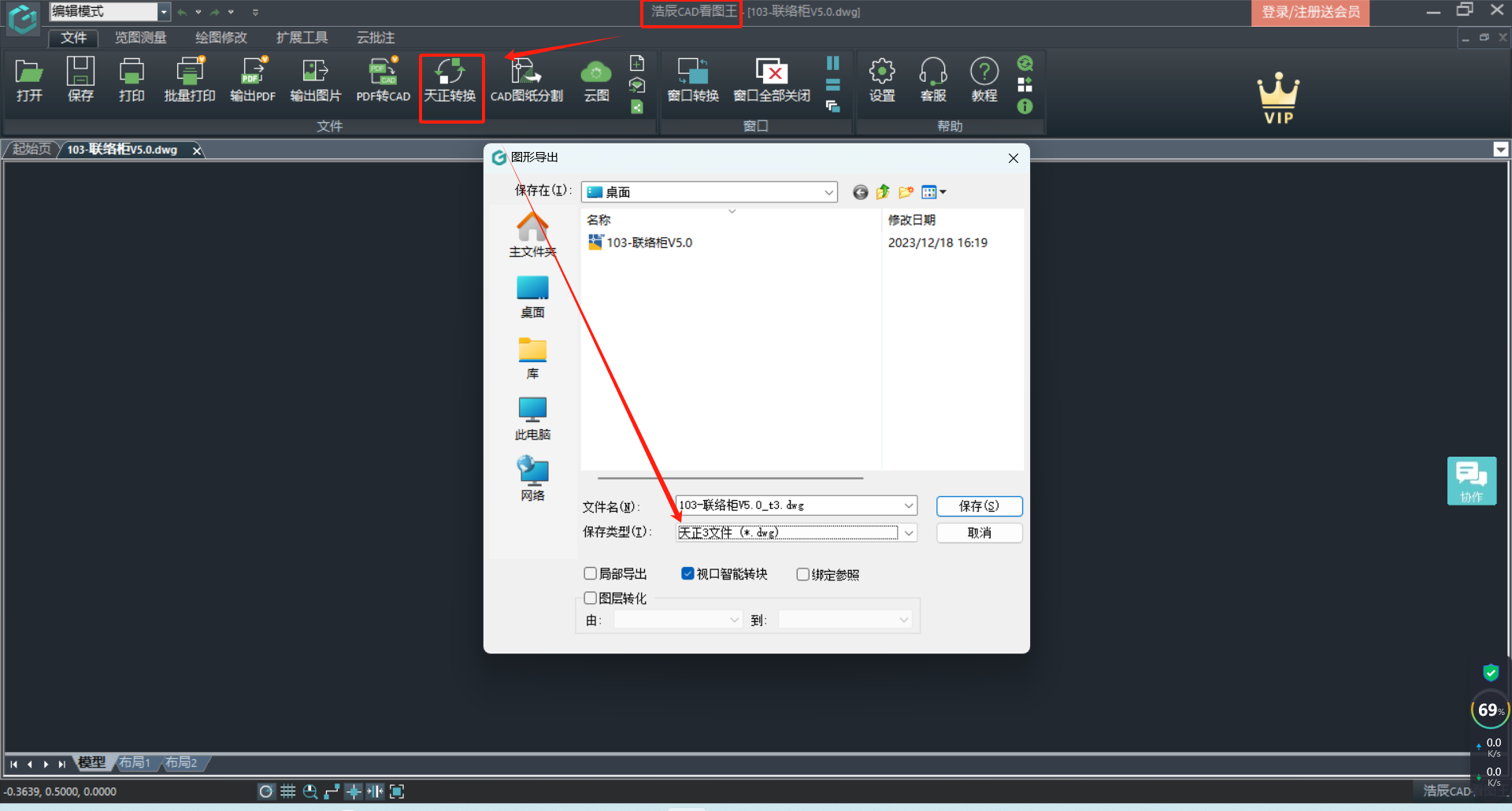
Task: Open the 扩展工具 ribbon tab
Action: pos(302,38)
